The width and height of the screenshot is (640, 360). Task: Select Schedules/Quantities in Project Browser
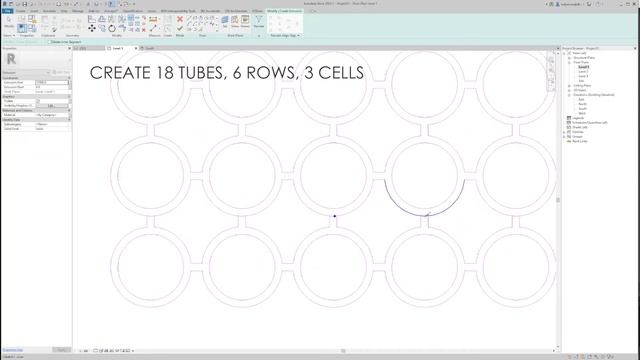[589, 122]
